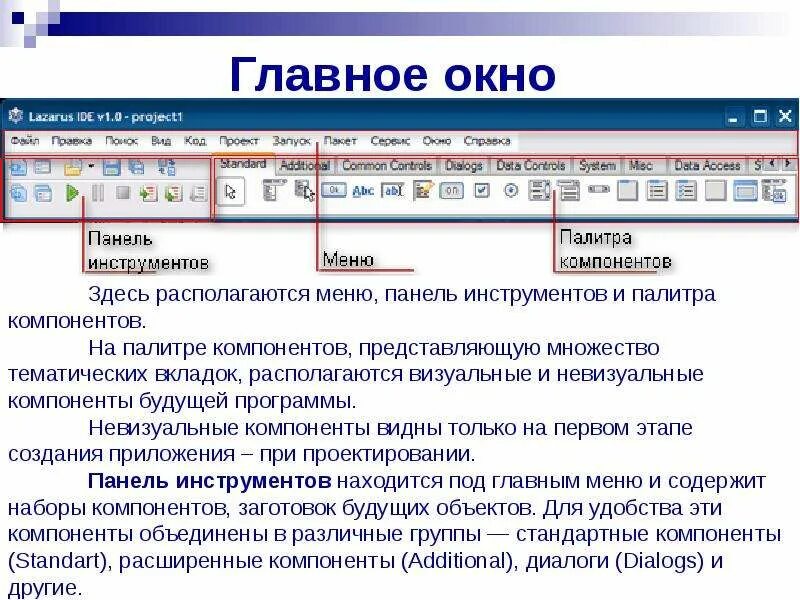Viewport: 800px width, 600px height.
Task: Switch to the Data Controls tab
Action: (x=531, y=164)
